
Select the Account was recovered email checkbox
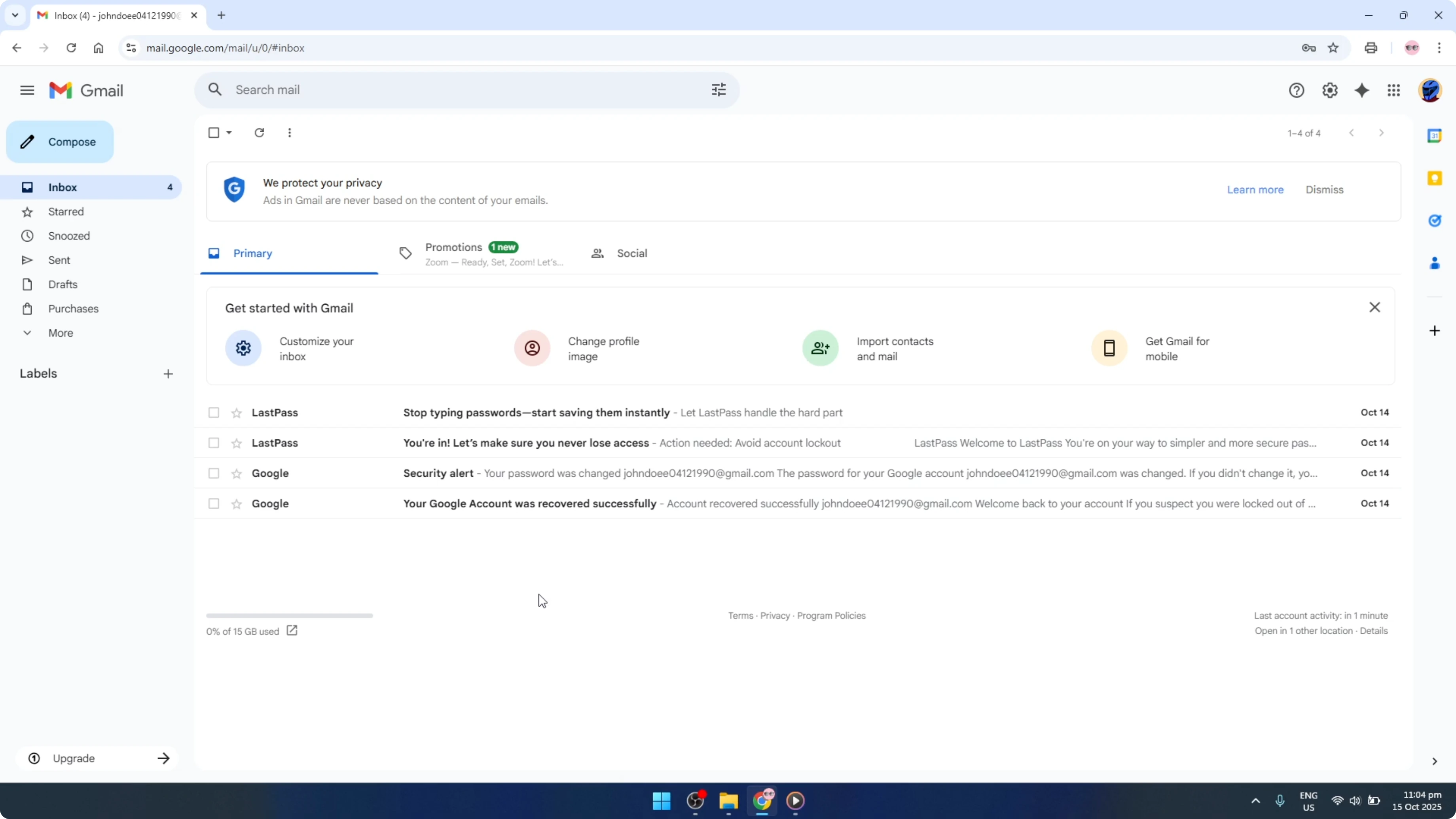[x=214, y=504]
